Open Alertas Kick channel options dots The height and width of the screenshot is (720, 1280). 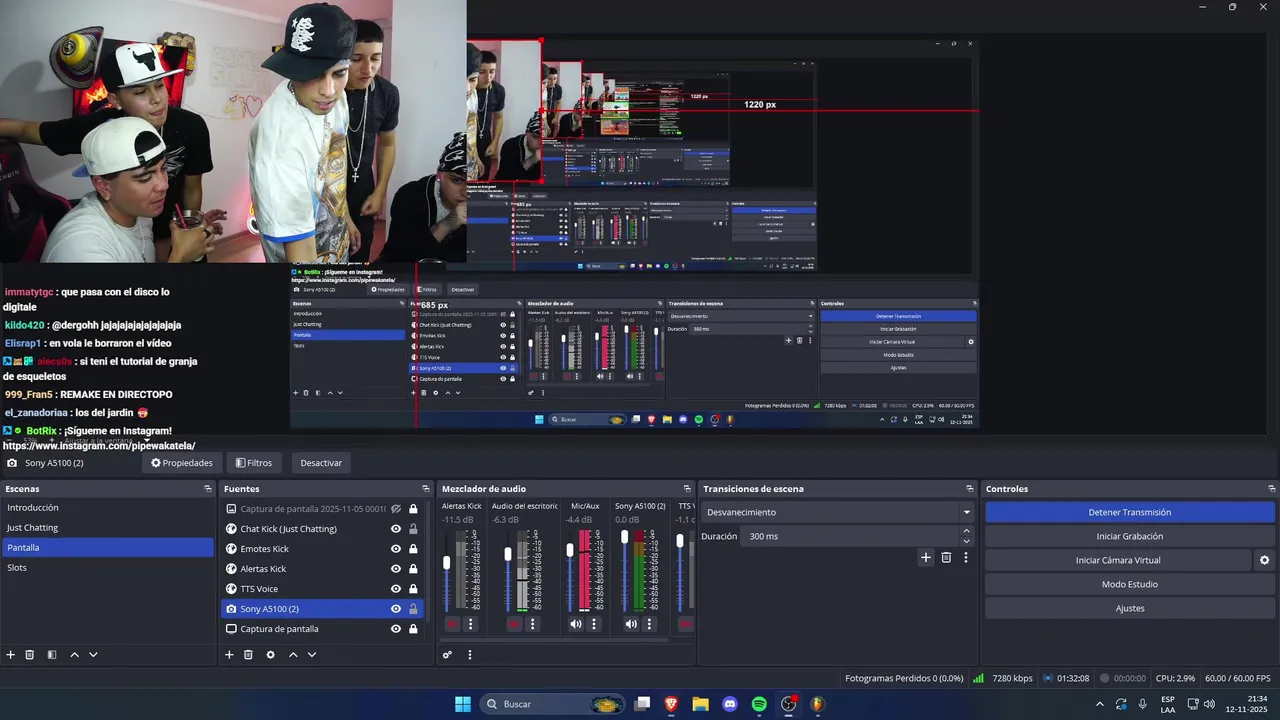coord(470,624)
